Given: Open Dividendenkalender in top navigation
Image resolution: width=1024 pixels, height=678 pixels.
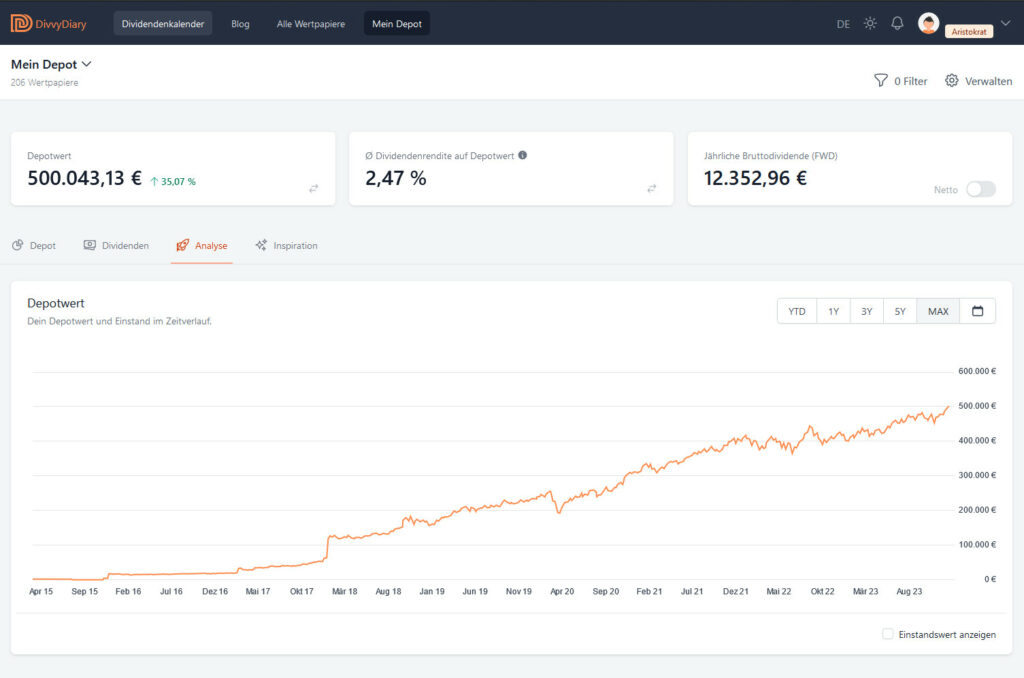Looking at the screenshot, I should coord(163,24).
